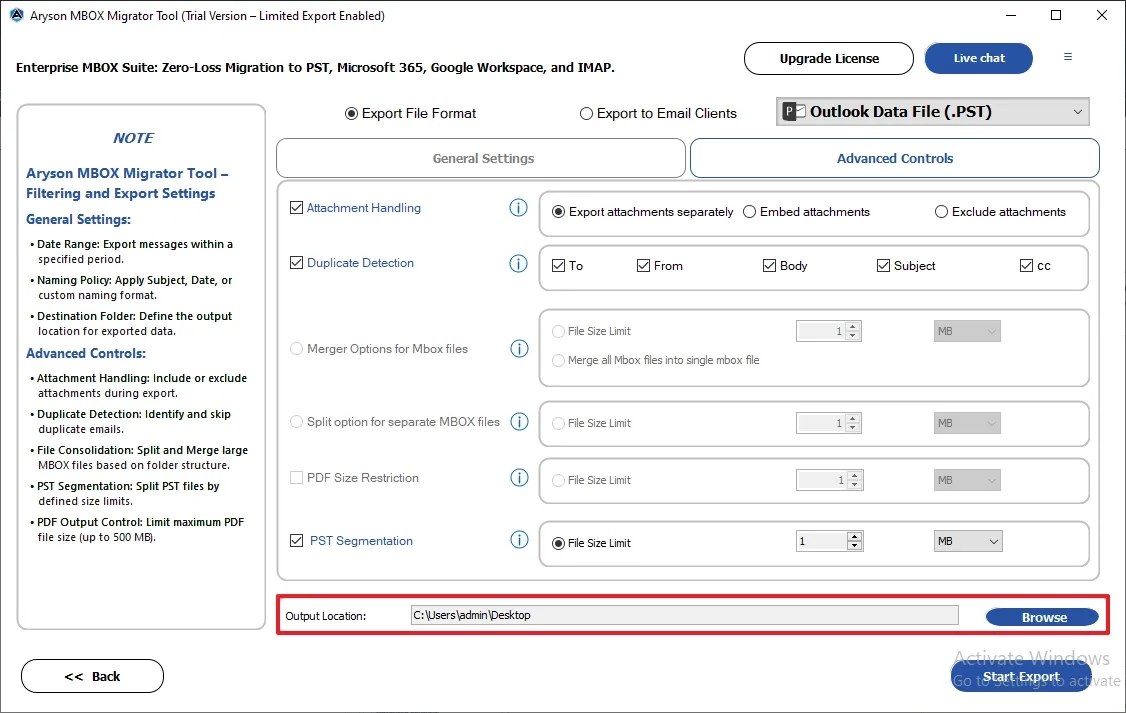Open the hamburger menu icon

tap(1068, 57)
